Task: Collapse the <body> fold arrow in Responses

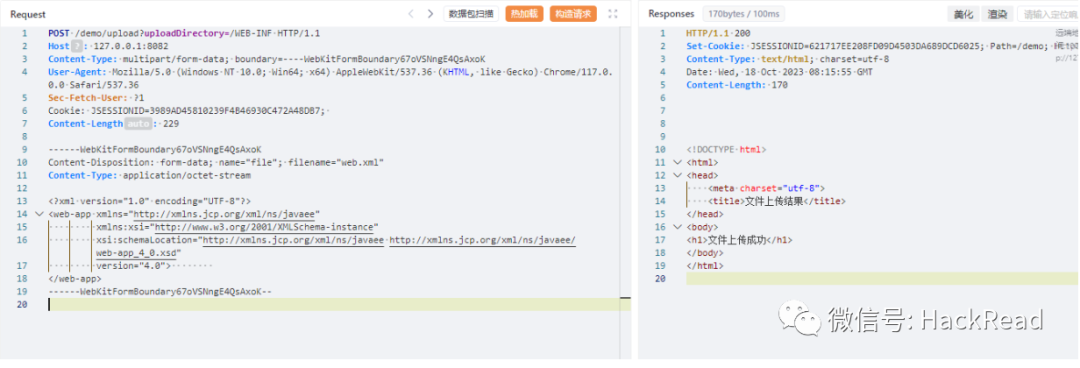Action: coord(676,227)
